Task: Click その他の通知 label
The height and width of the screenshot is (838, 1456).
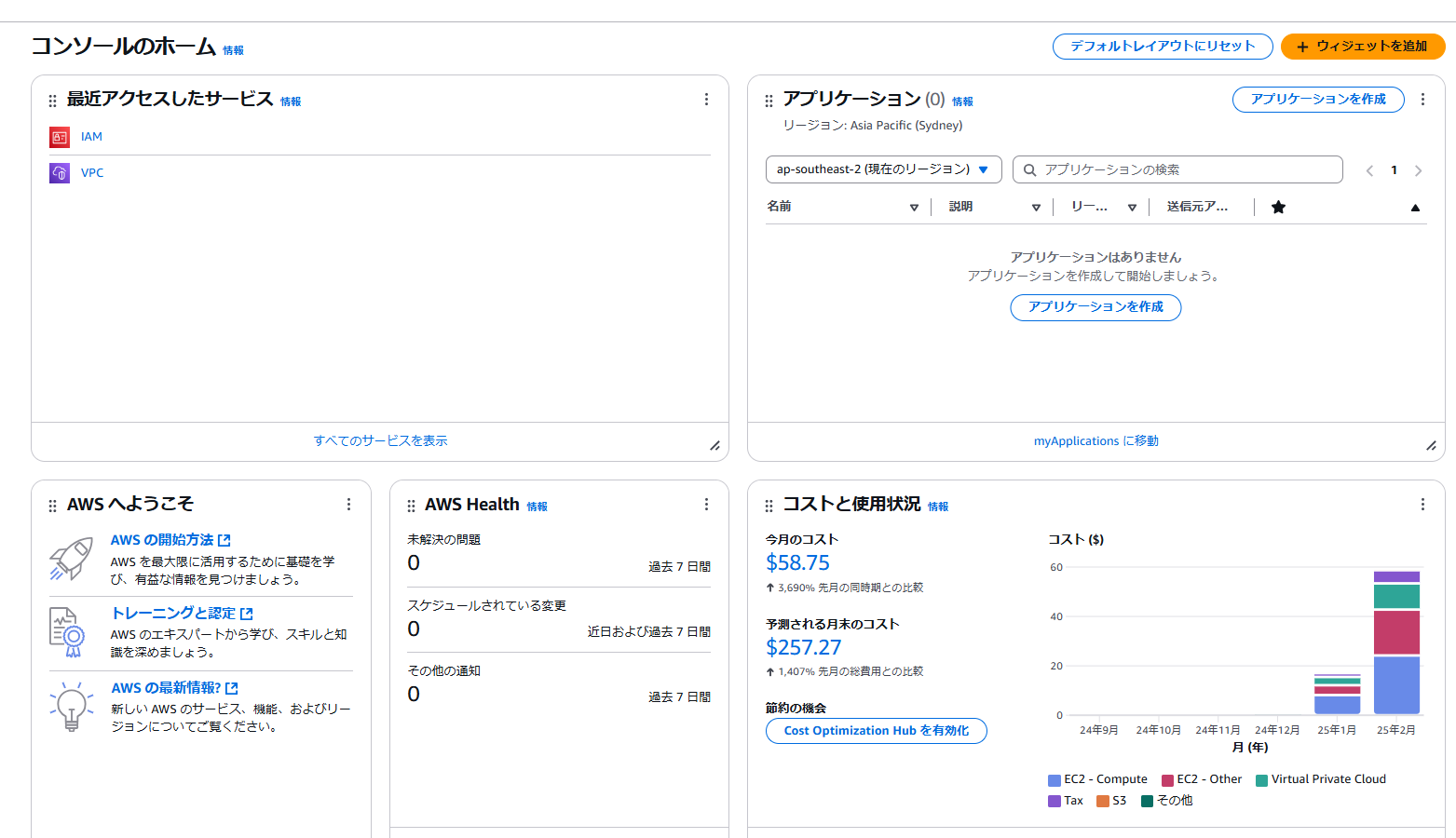Action: click(443, 671)
